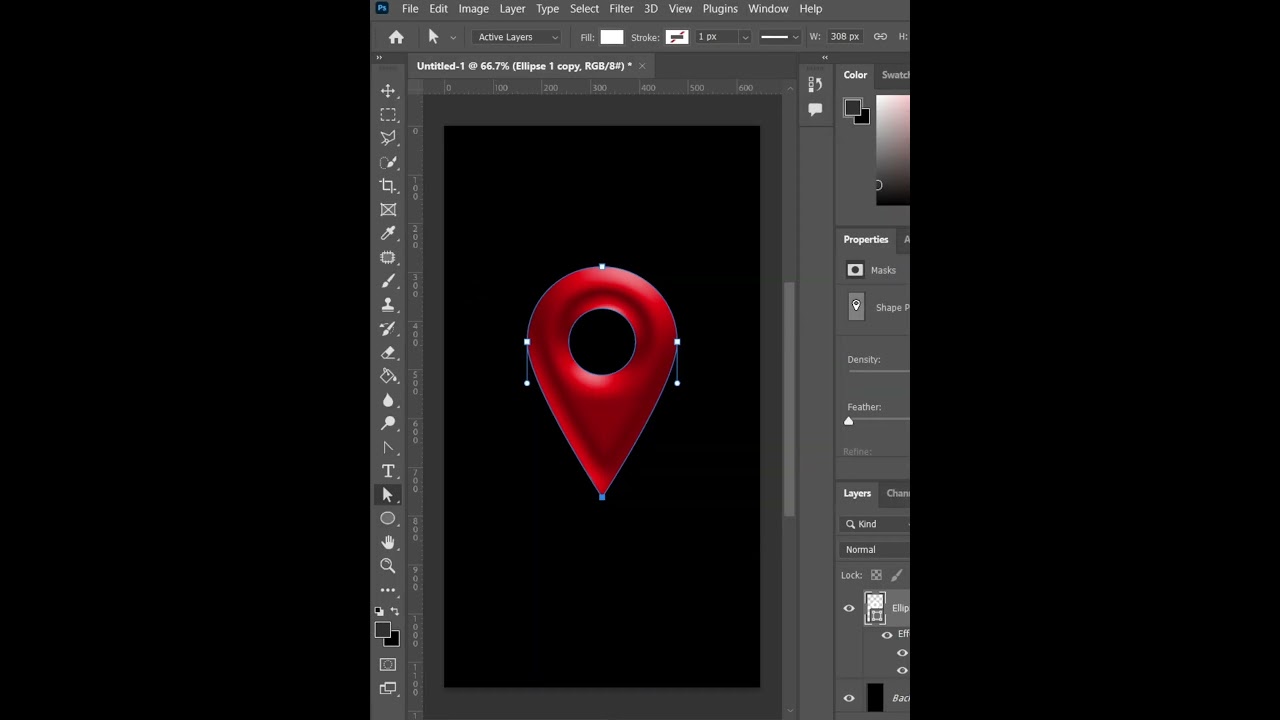Screen dimensions: 1280x720
Task: Select the Direct Selection tool in toolbar
Action: pyautogui.click(x=388, y=495)
